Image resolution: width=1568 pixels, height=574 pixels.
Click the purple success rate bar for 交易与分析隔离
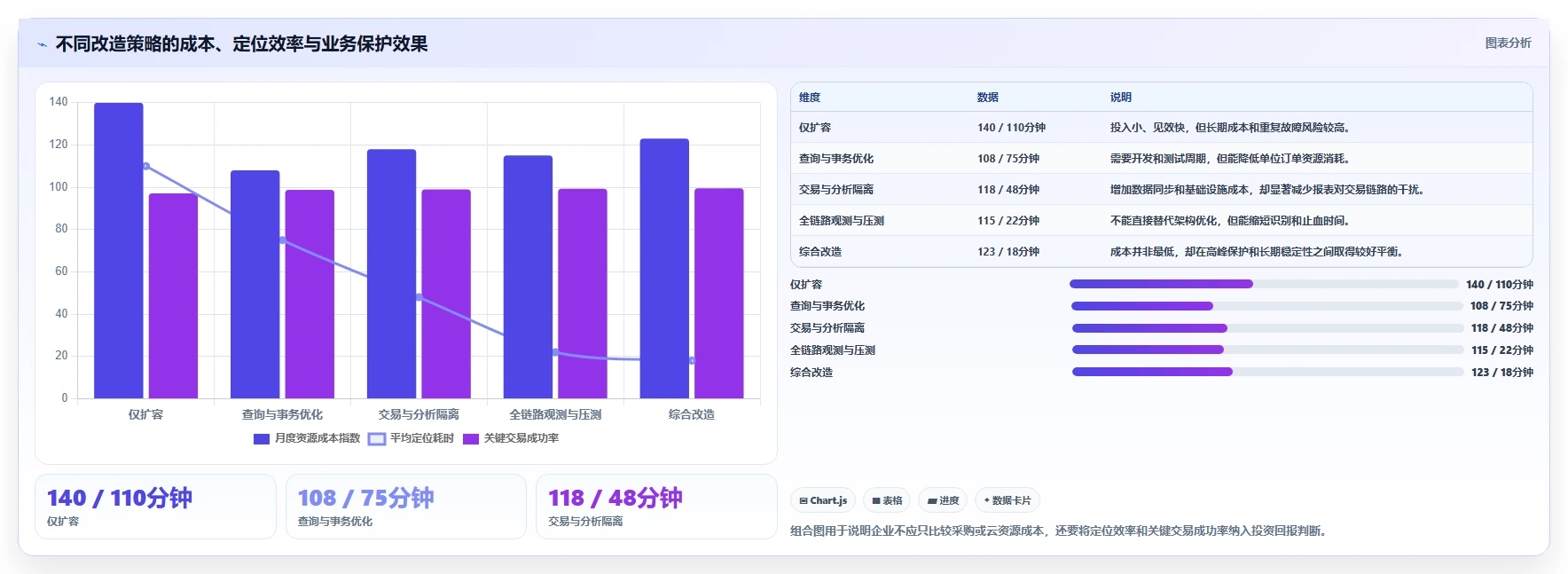(446, 294)
